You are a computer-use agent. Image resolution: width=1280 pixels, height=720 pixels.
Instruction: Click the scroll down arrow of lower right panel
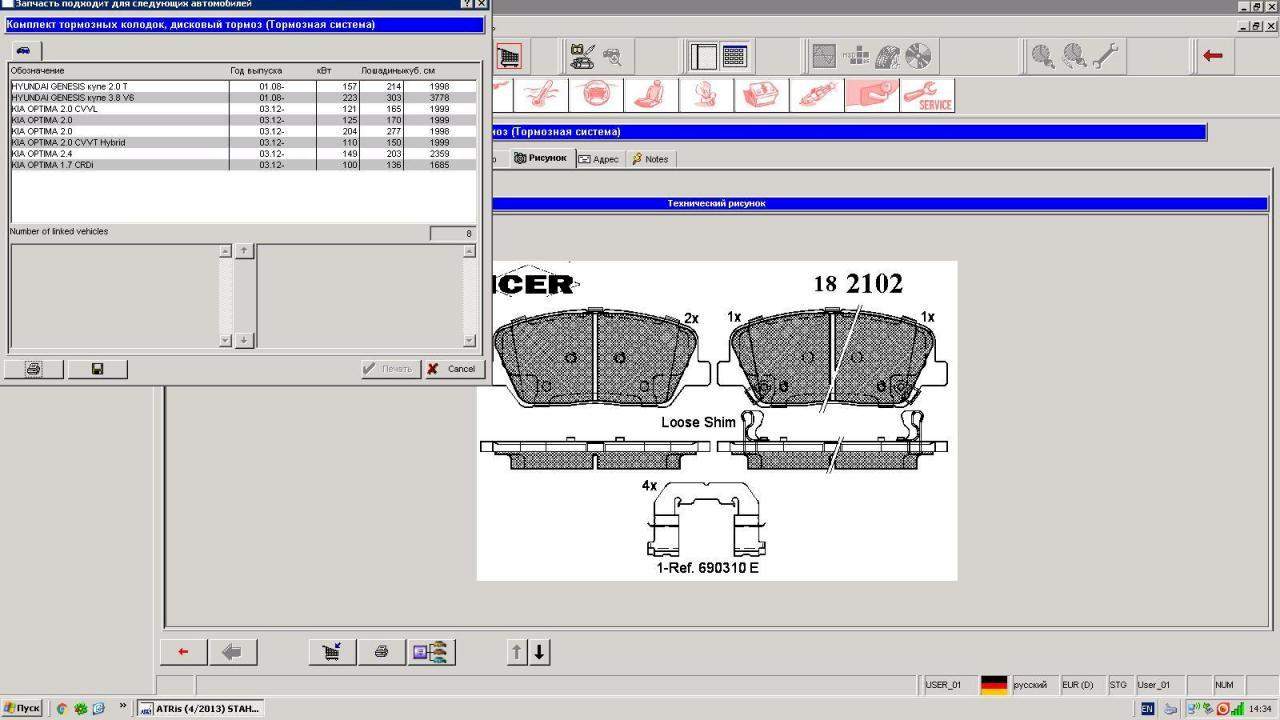click(x=470, y=340)
